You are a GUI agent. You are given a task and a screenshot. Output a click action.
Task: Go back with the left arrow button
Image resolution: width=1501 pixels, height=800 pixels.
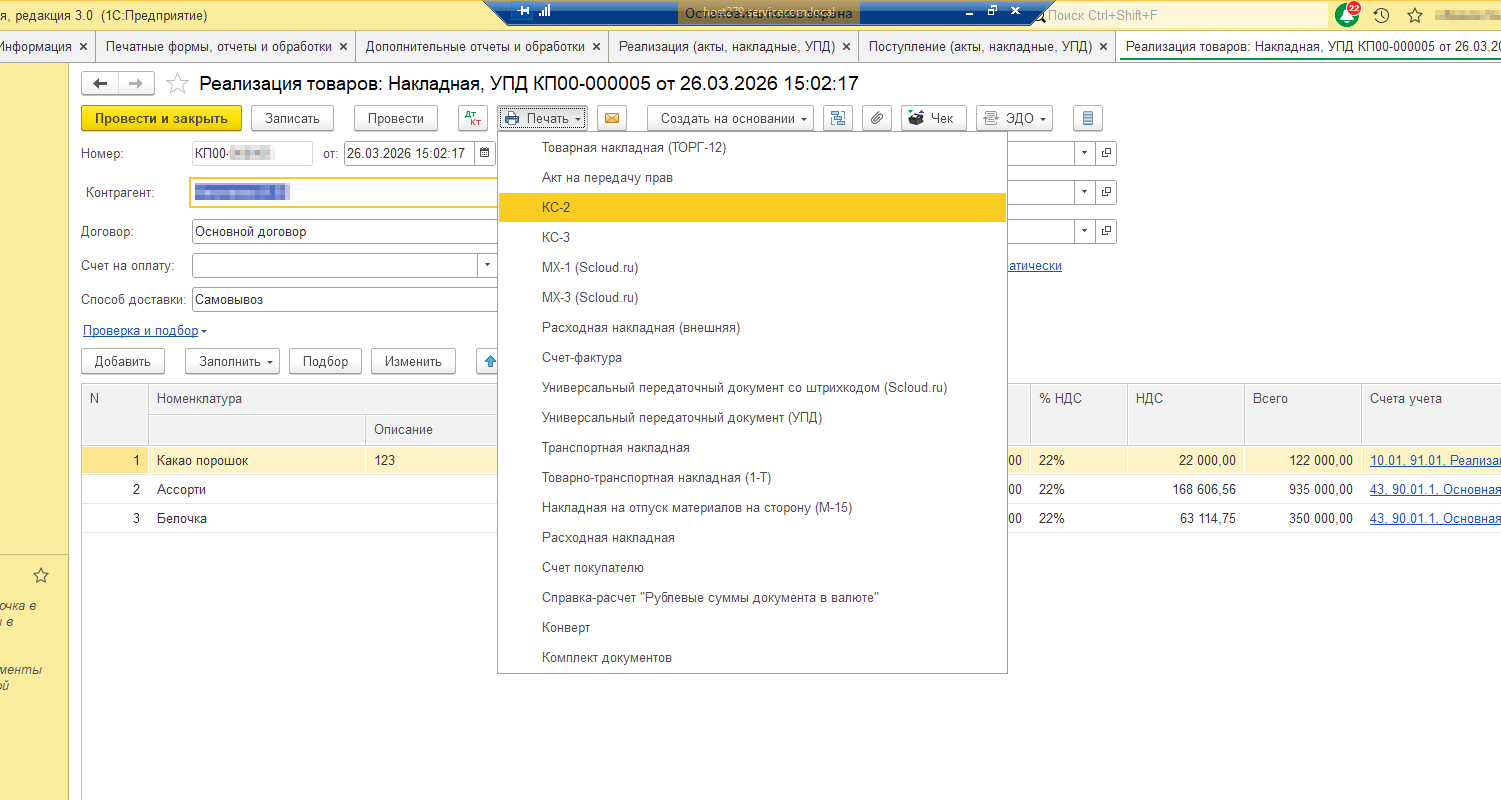pos(100,84)
